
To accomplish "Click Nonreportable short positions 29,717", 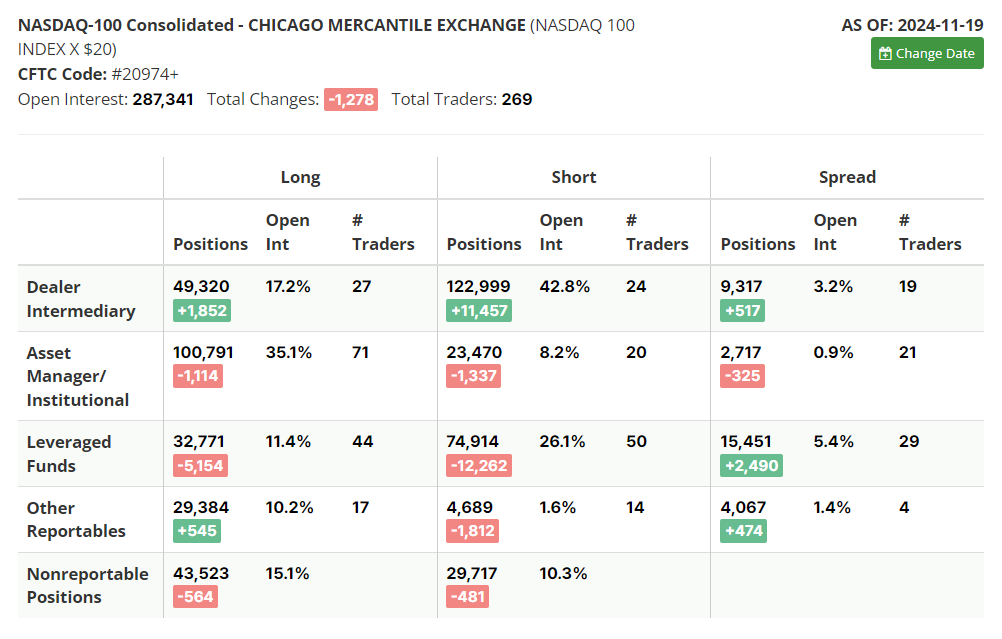I will (x=472, y=574).
